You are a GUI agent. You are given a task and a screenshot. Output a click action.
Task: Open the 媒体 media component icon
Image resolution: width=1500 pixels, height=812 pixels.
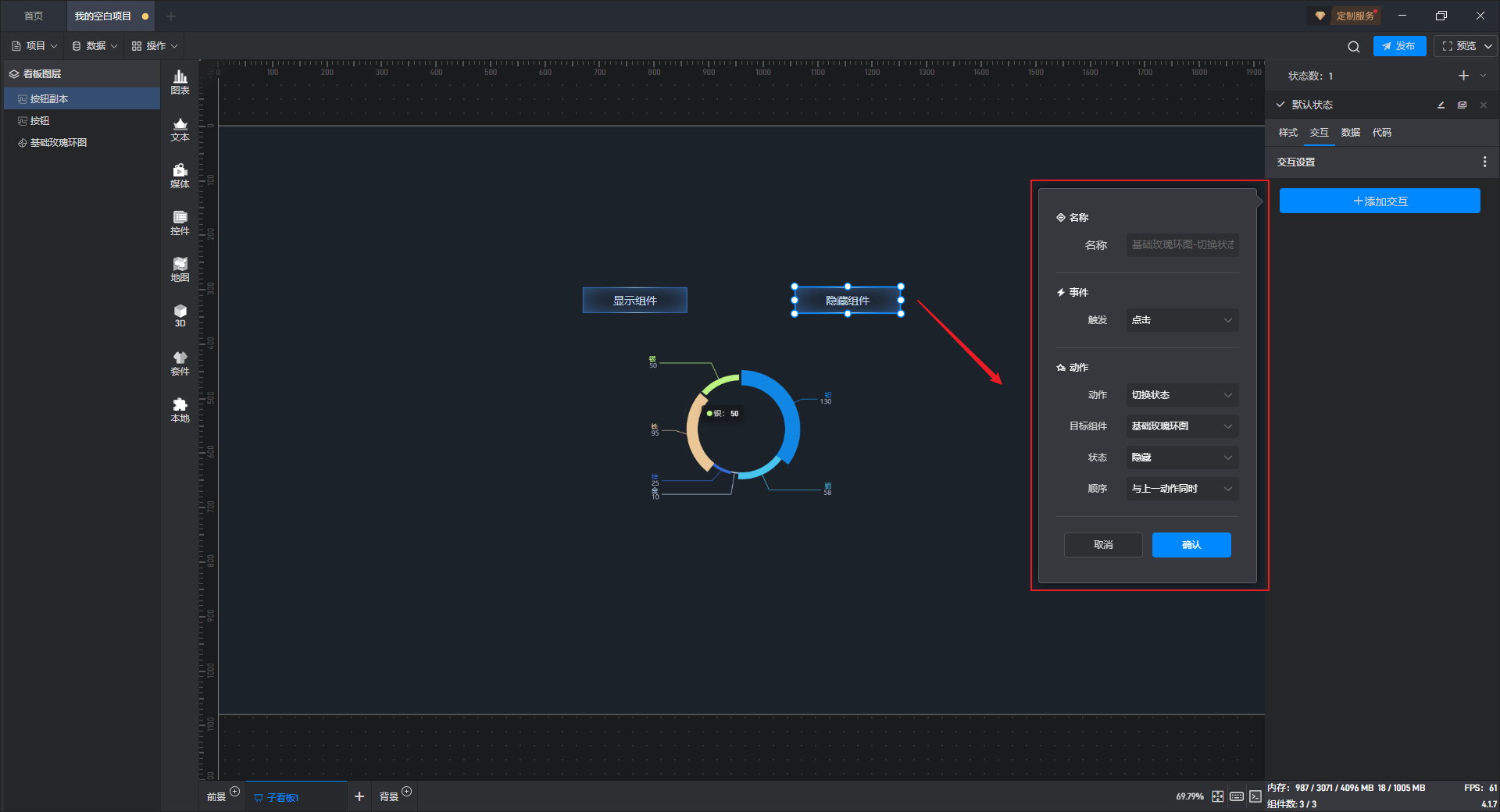tap(180, 176)
